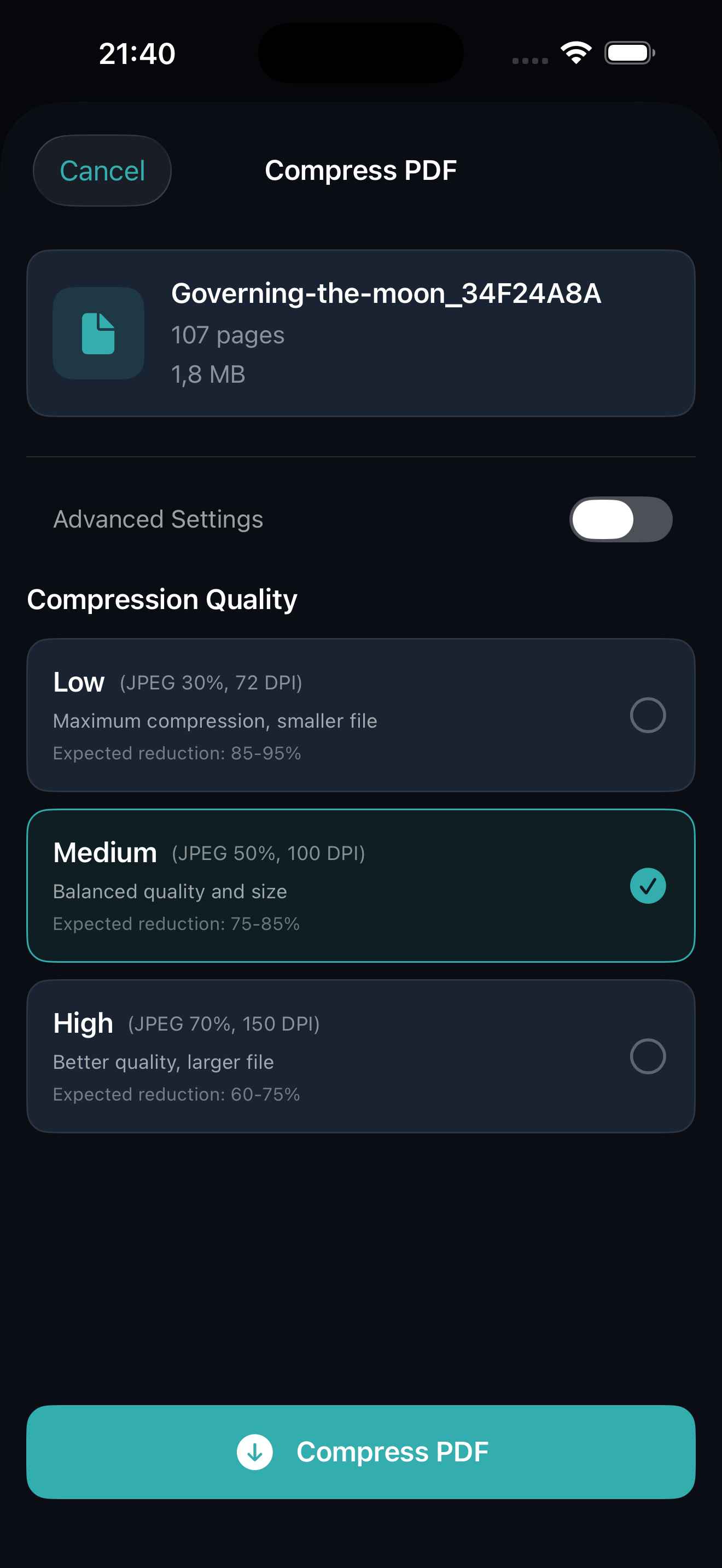Tap the battery status icon
This screenshot has height=1568, width=722.
pyautogui.click(x=629, y=53)
